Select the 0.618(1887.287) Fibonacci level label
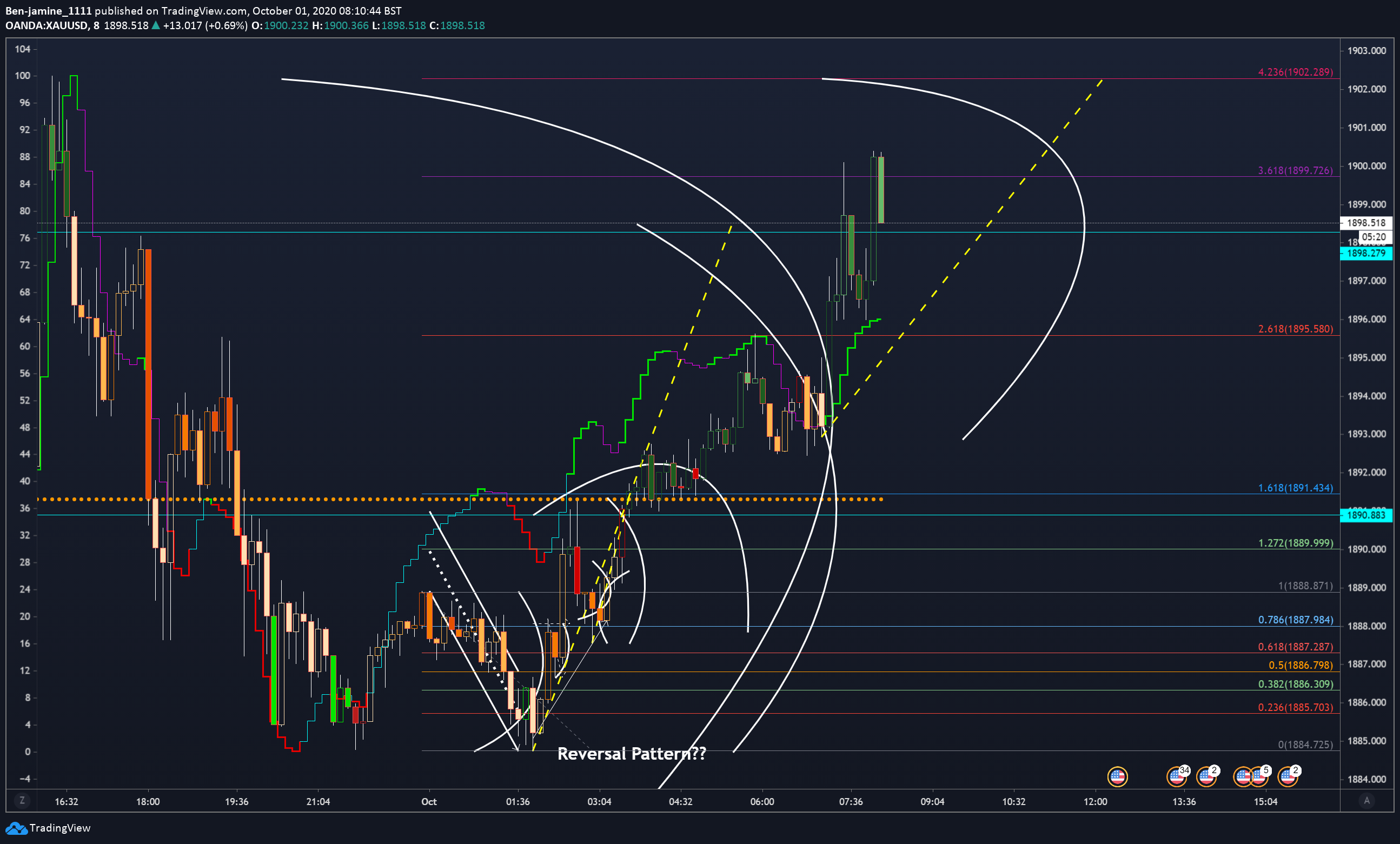 point(1296,647)
